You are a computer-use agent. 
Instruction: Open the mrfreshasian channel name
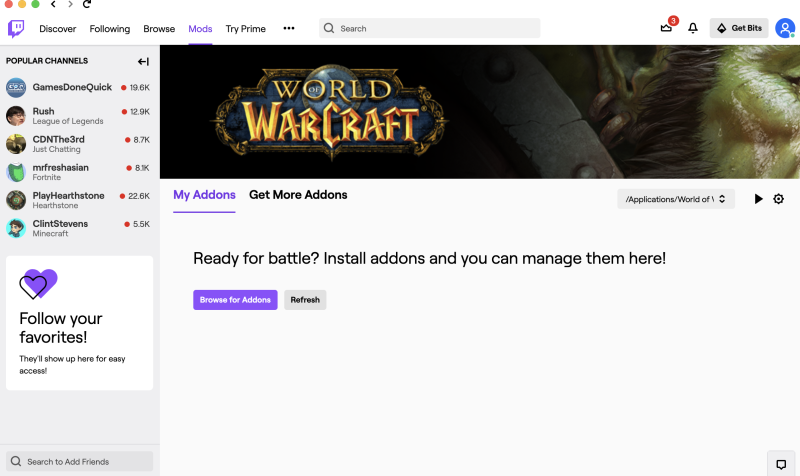pyautogui.click(x=61, y=167)
